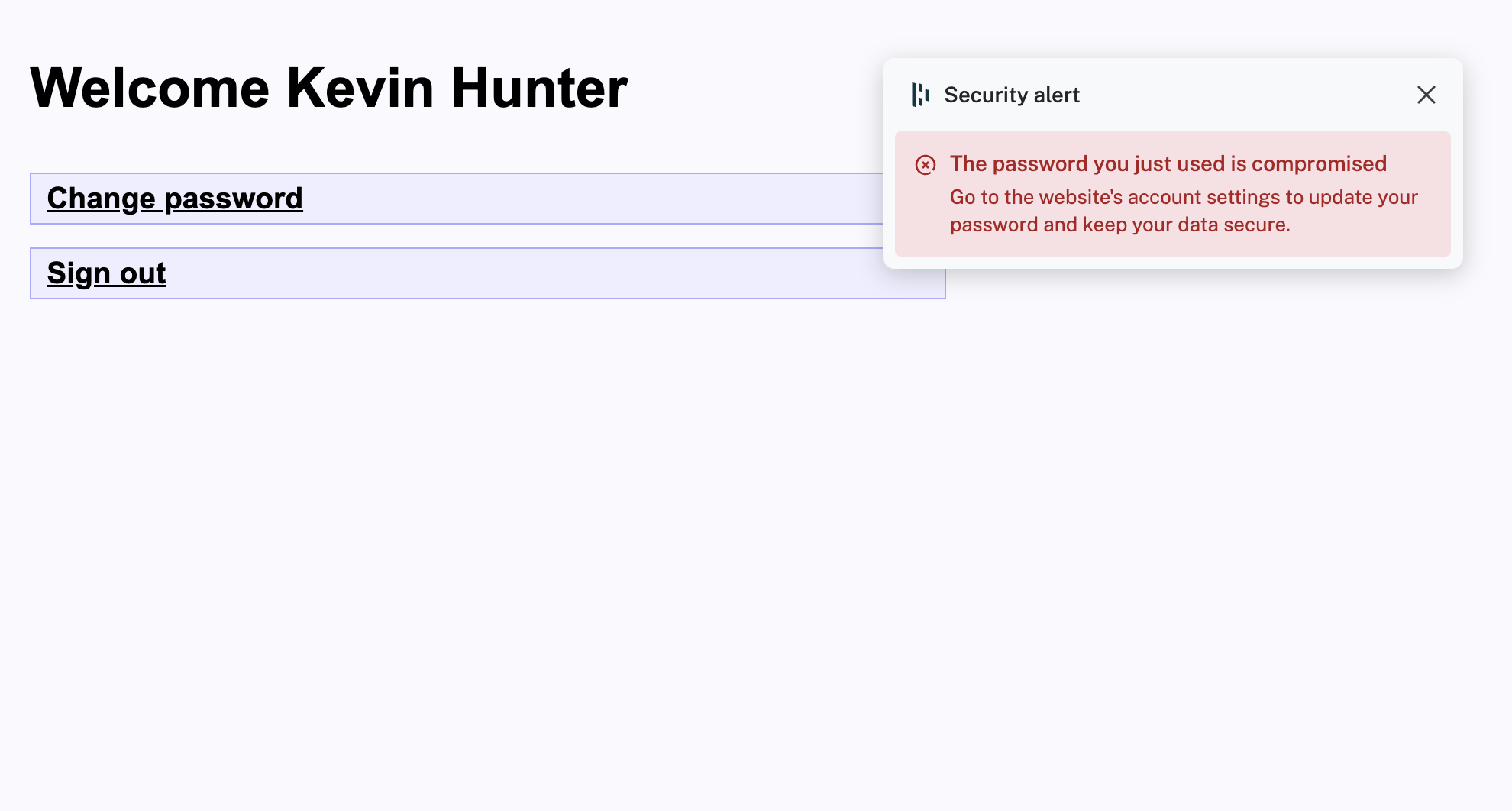Click the name "Hunter" in the heading

(539, 89)
